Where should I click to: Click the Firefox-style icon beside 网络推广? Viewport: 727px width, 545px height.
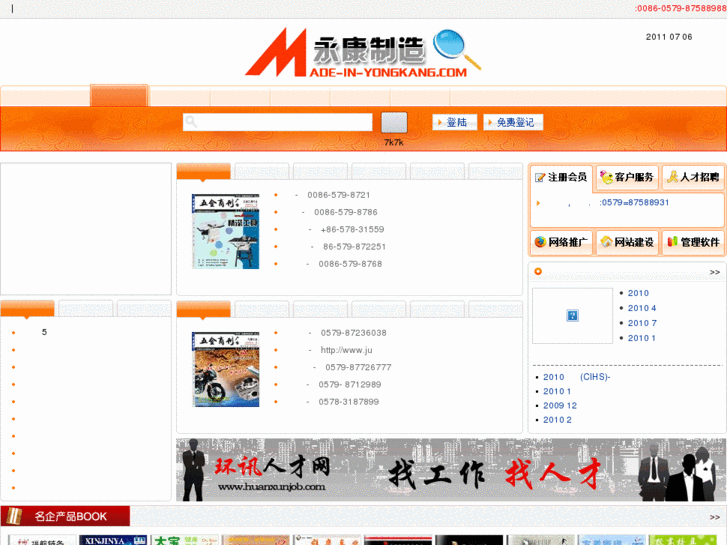click(540, 242)
